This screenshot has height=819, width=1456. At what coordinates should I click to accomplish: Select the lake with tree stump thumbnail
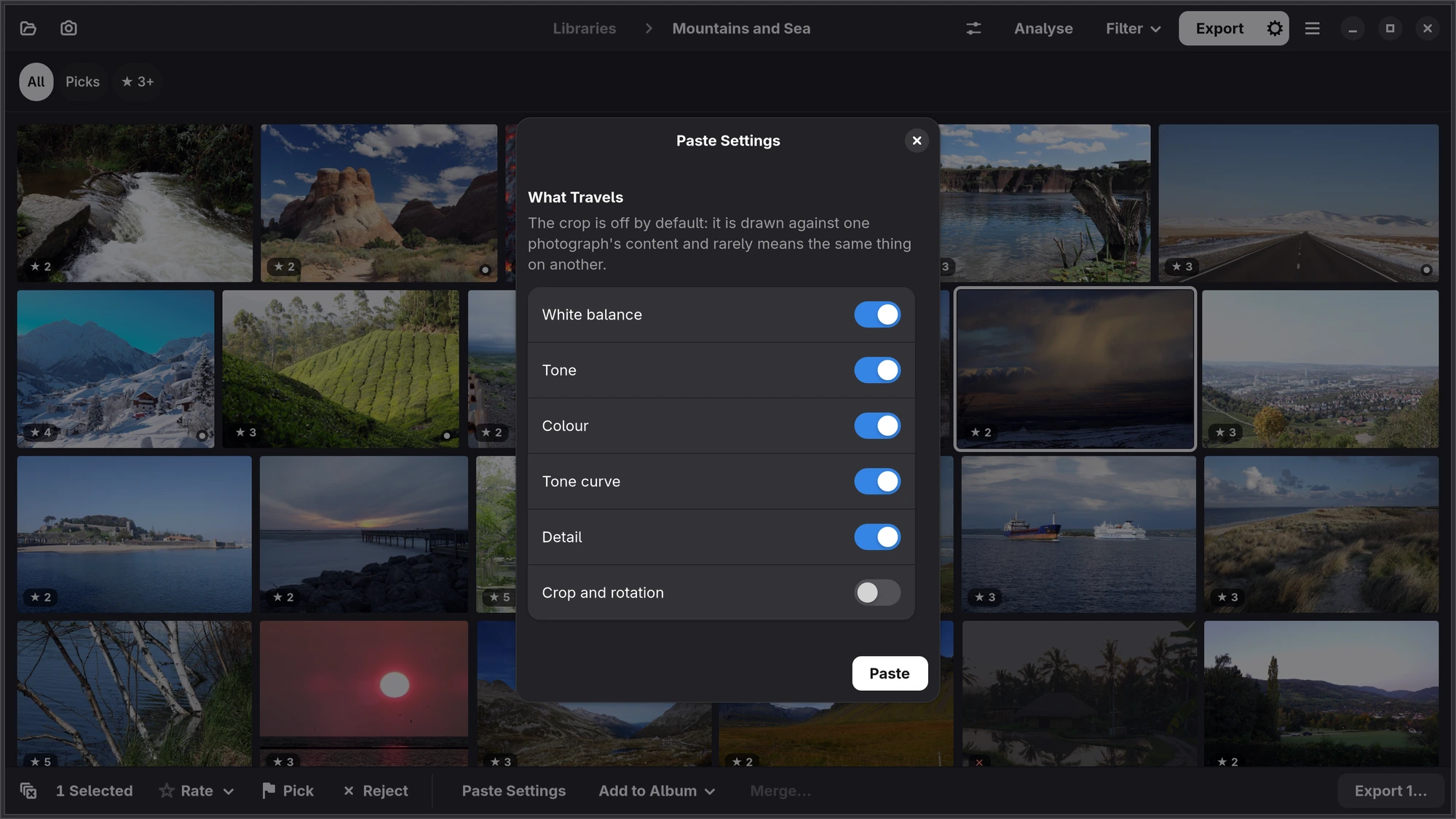point(1045,203)
